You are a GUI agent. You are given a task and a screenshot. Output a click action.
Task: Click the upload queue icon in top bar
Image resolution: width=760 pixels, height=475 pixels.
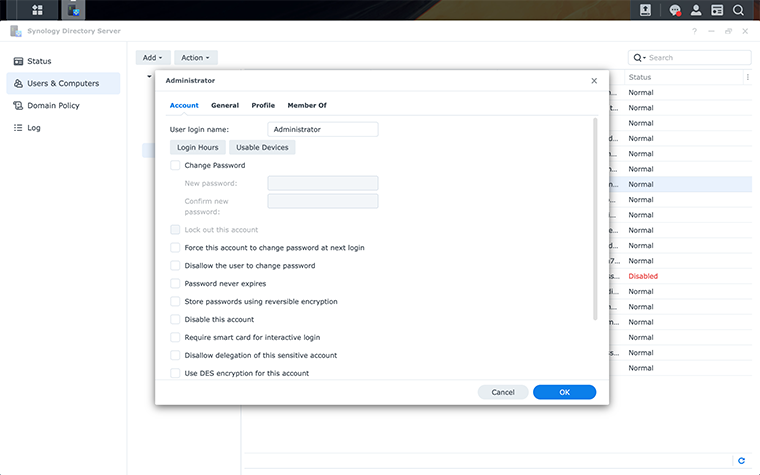coord(646,10)
